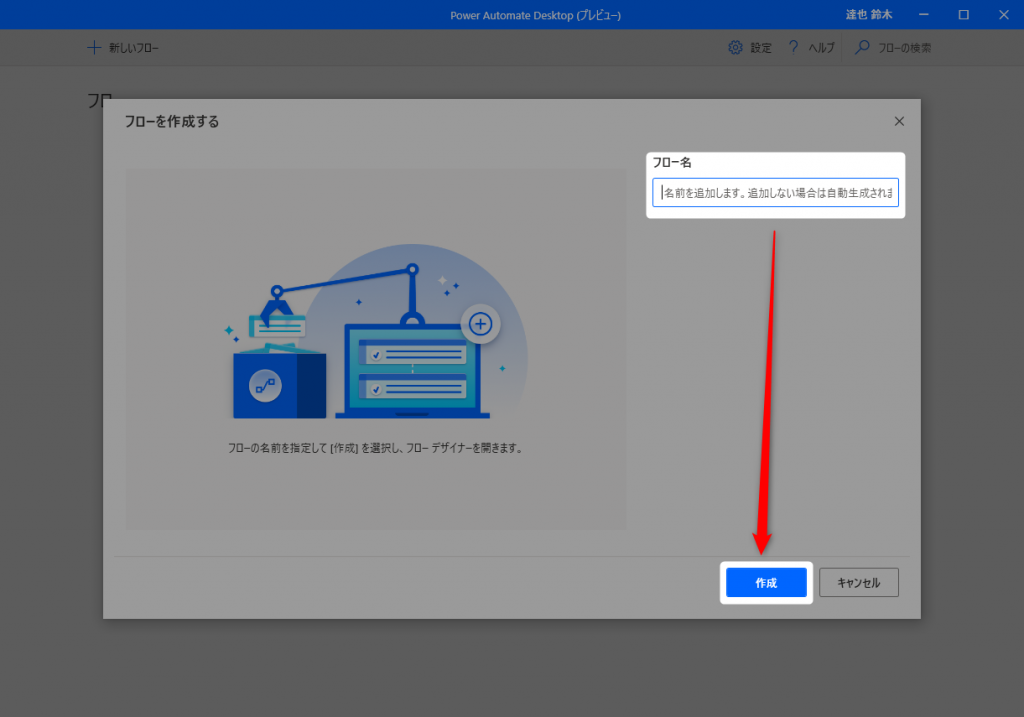Viewport: 1024px width, 717px height.
Task: Open 新しいフロー in toolbar
Action: (x=123, y=48)
